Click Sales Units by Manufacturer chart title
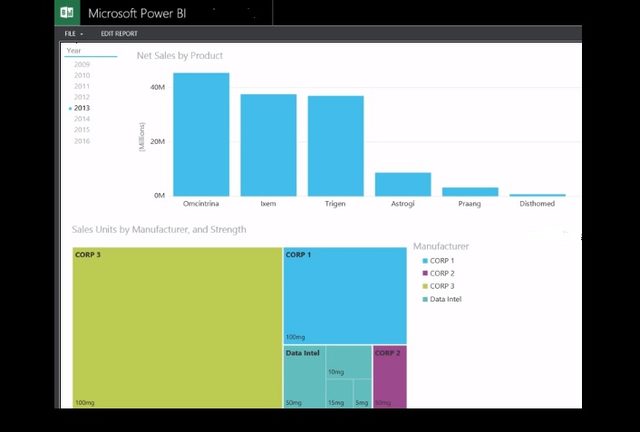This screenshot has width=640, height=432. (159, 229)
